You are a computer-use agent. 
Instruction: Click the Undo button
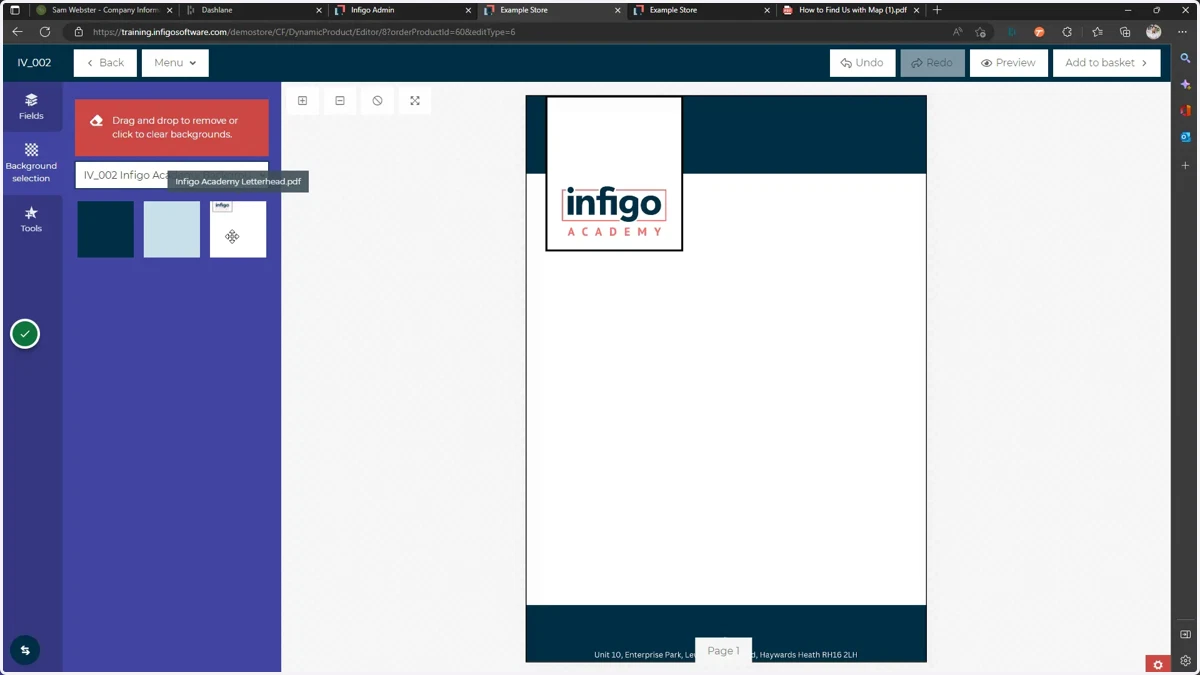click(x=862, y=63)
